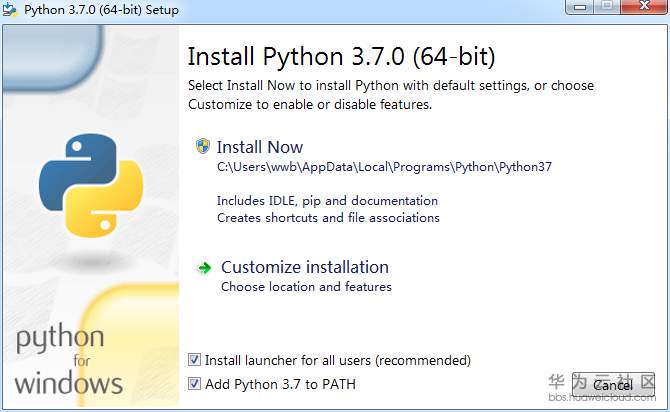This screenshot has height=412, width=670.
Task: Click the "Choose location and features" subtitle
Action: [306, 287]
